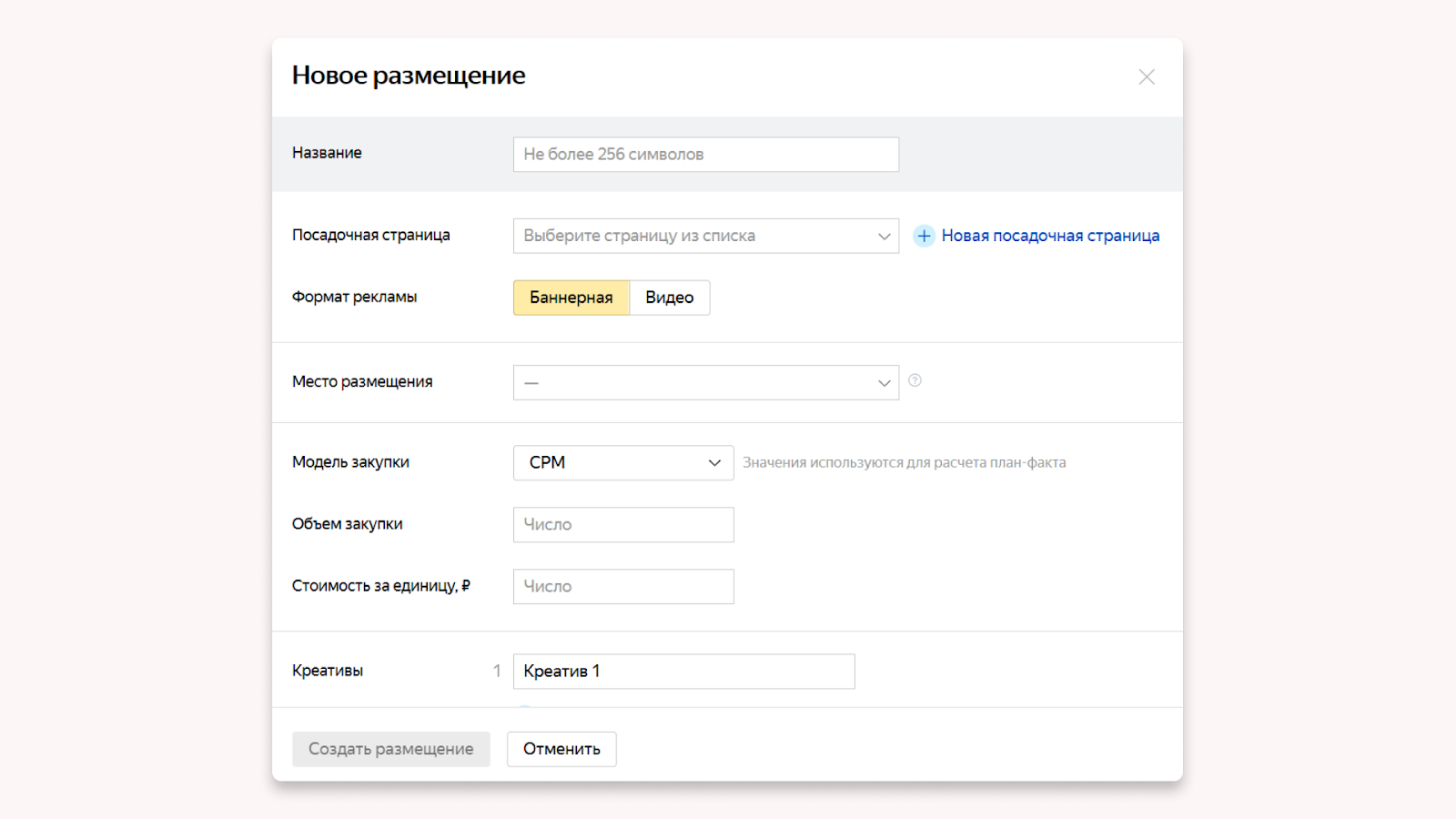
Task: Click the Объем закупки number field
Action: [x=623, y=525]
